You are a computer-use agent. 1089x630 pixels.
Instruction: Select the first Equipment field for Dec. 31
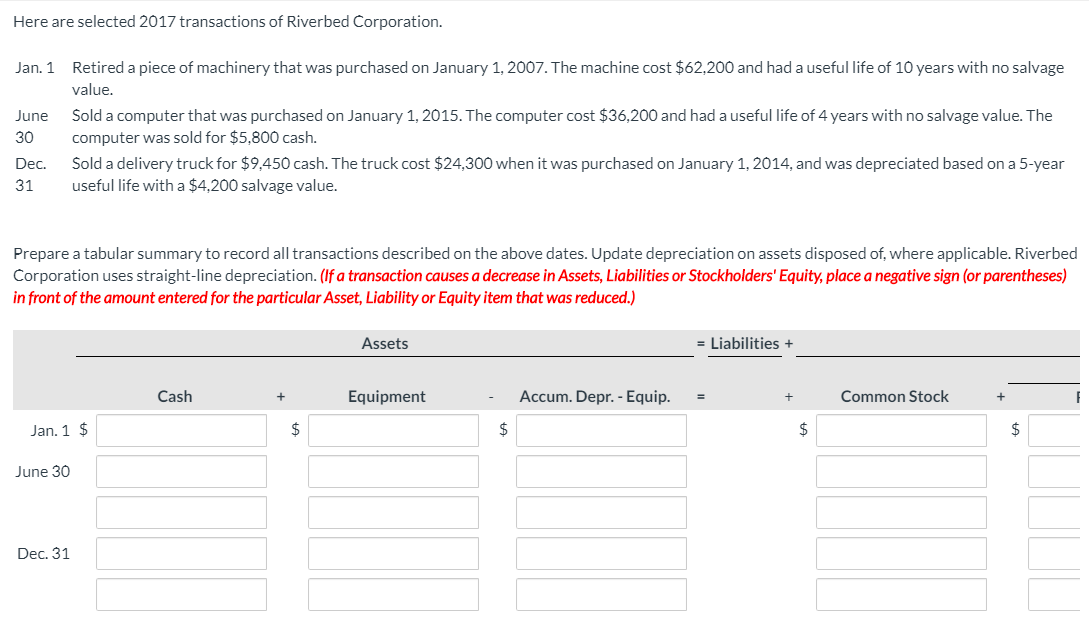point(393,553)
